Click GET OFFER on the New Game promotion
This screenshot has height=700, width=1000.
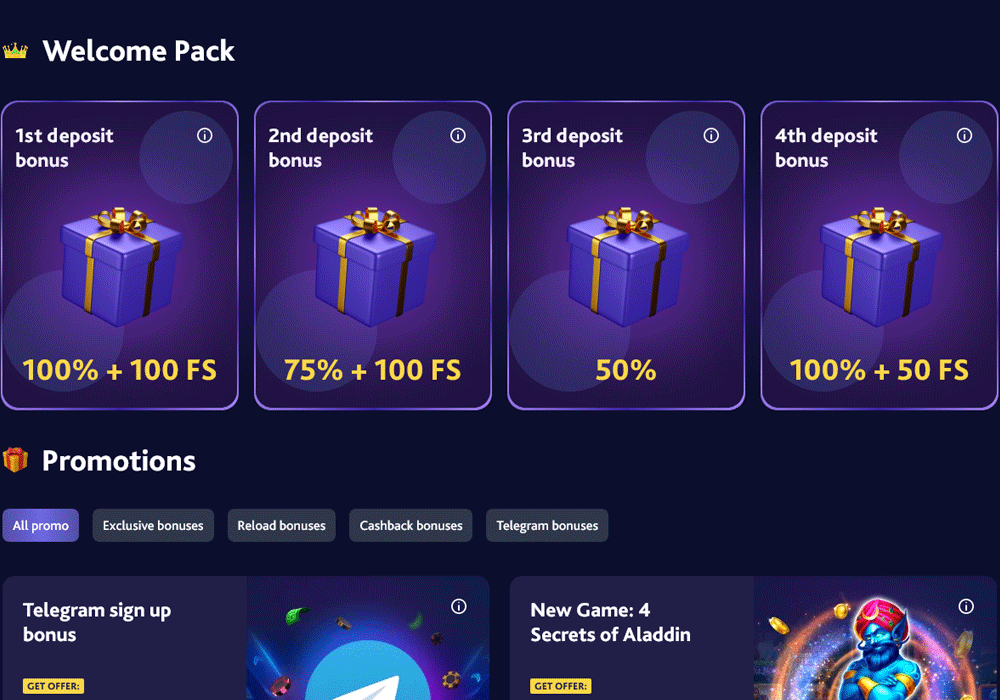pos(561,686)
